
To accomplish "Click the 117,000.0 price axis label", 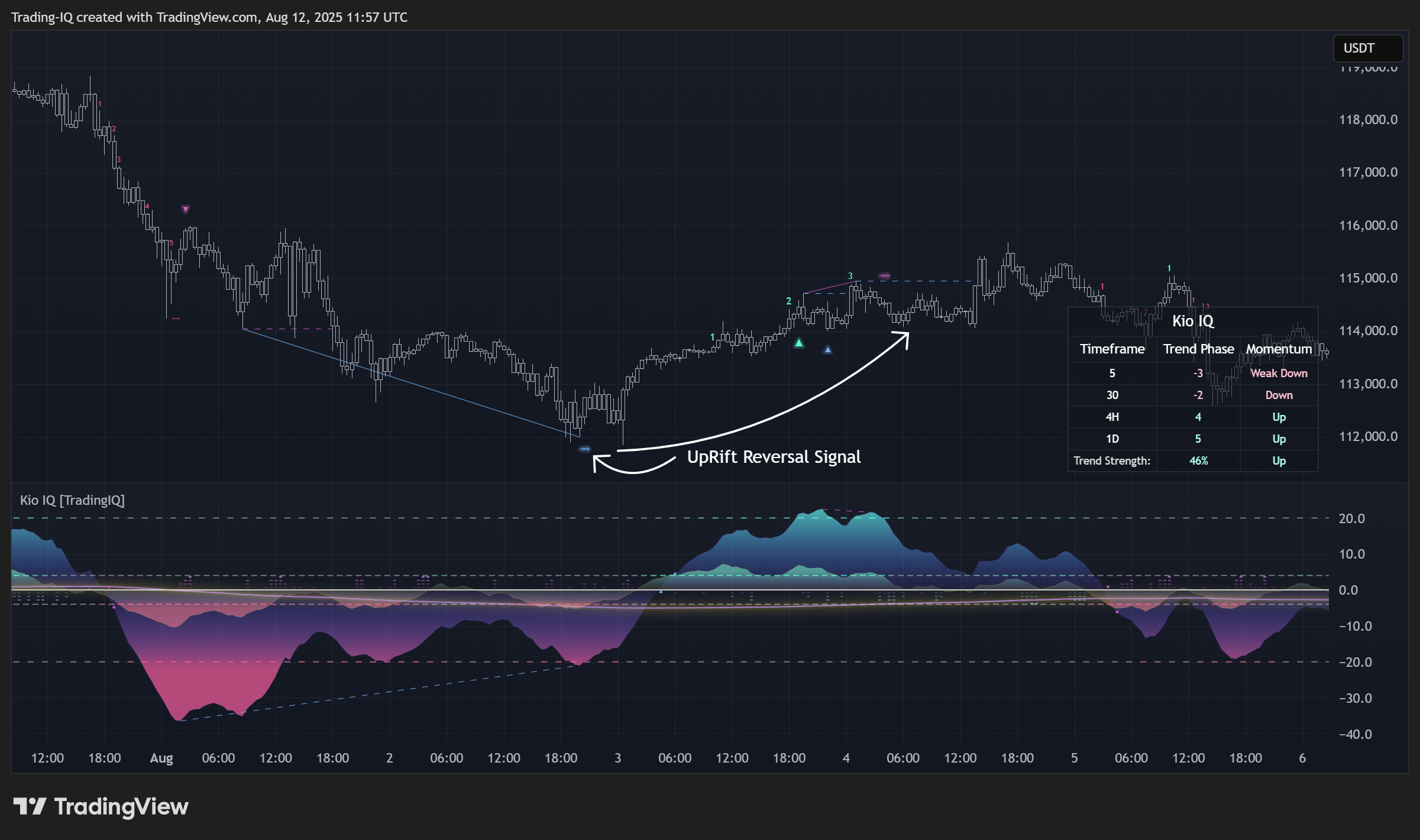I will pos(1368,173).
